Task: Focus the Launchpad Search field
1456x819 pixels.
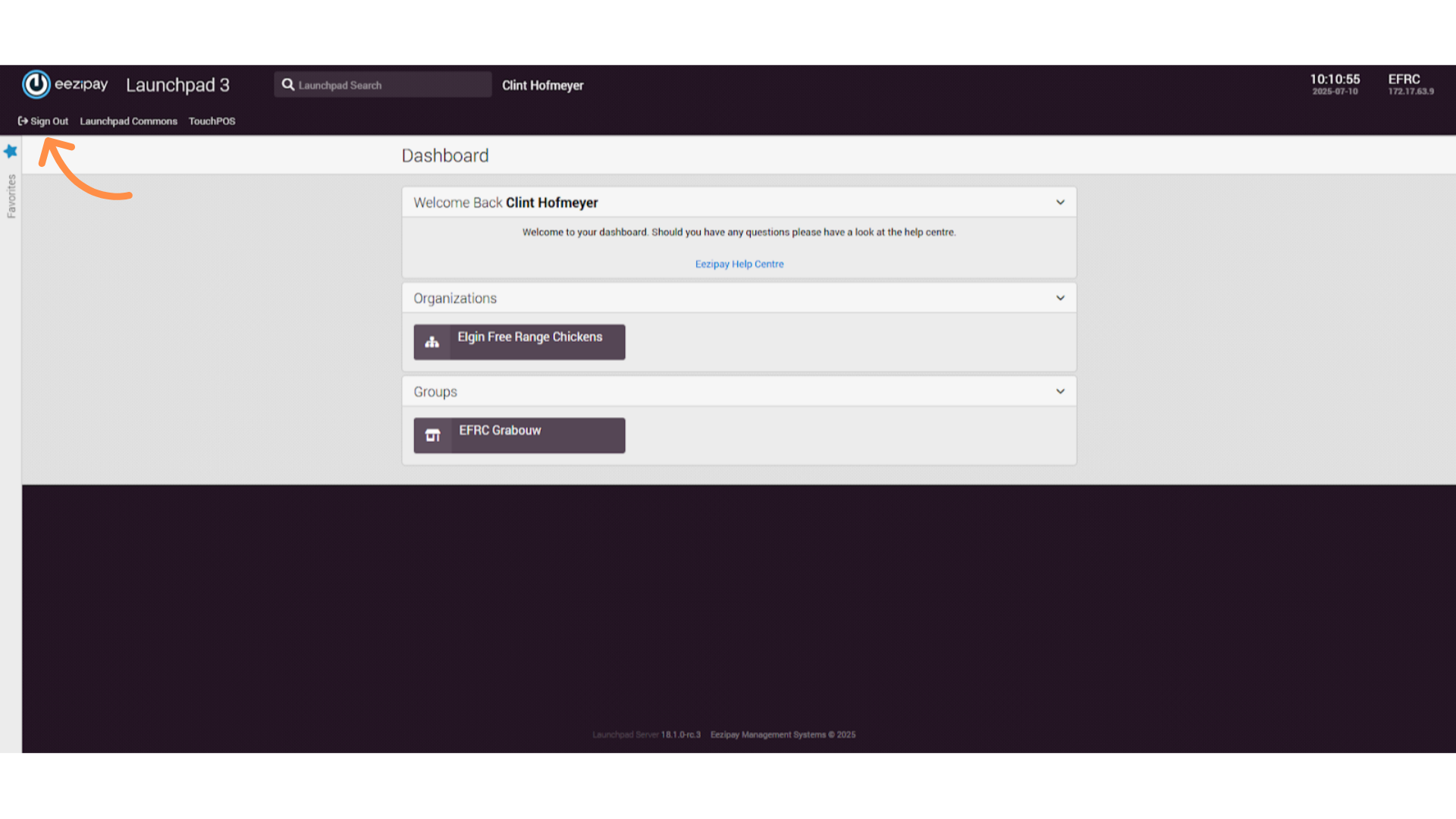Action: pyautogui.click(x=383, y=85)
